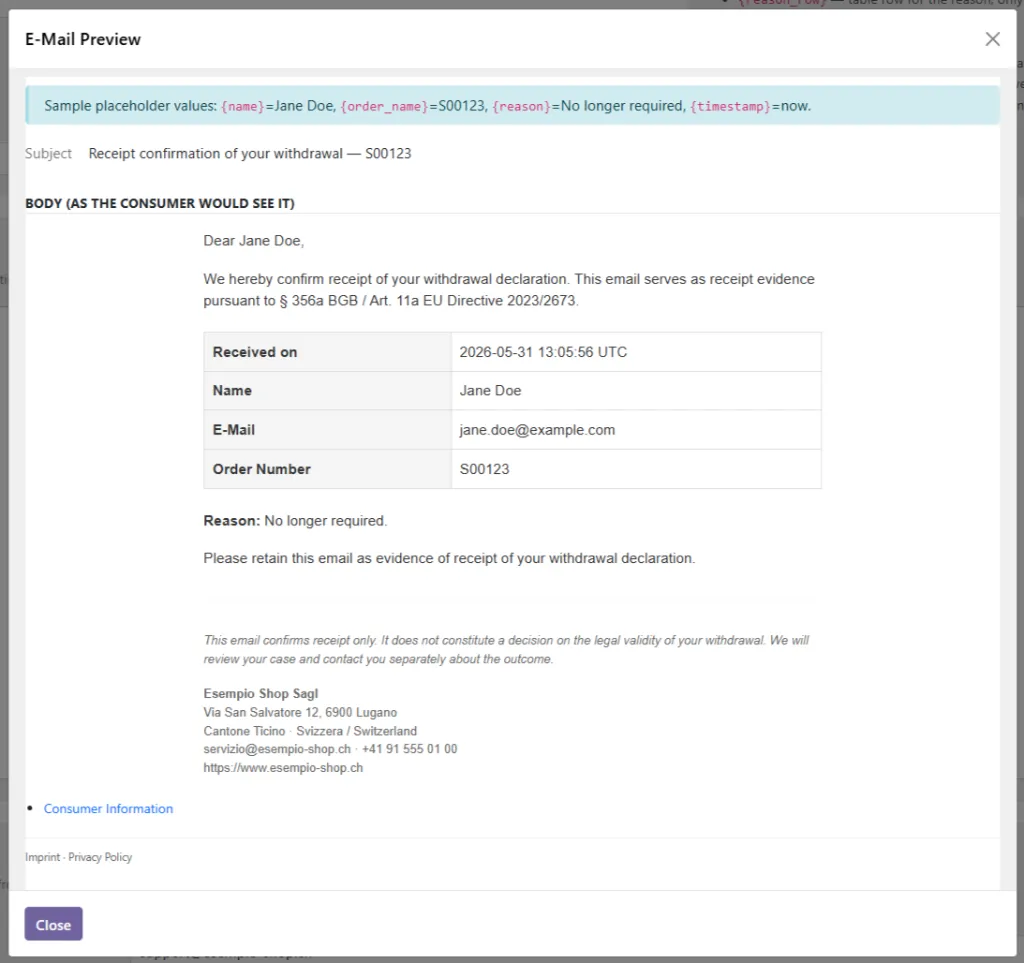Image resolution: width=1024 pixels, height=963 pixels.
Task: Click the {timestamp} placeholder code
Action: point(730,106)
